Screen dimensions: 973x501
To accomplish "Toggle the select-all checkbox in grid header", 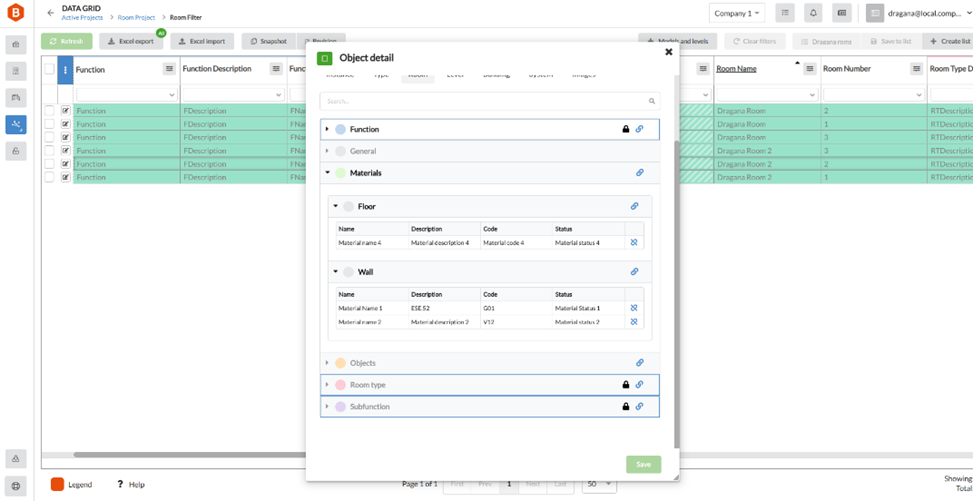I will [50, 70].
